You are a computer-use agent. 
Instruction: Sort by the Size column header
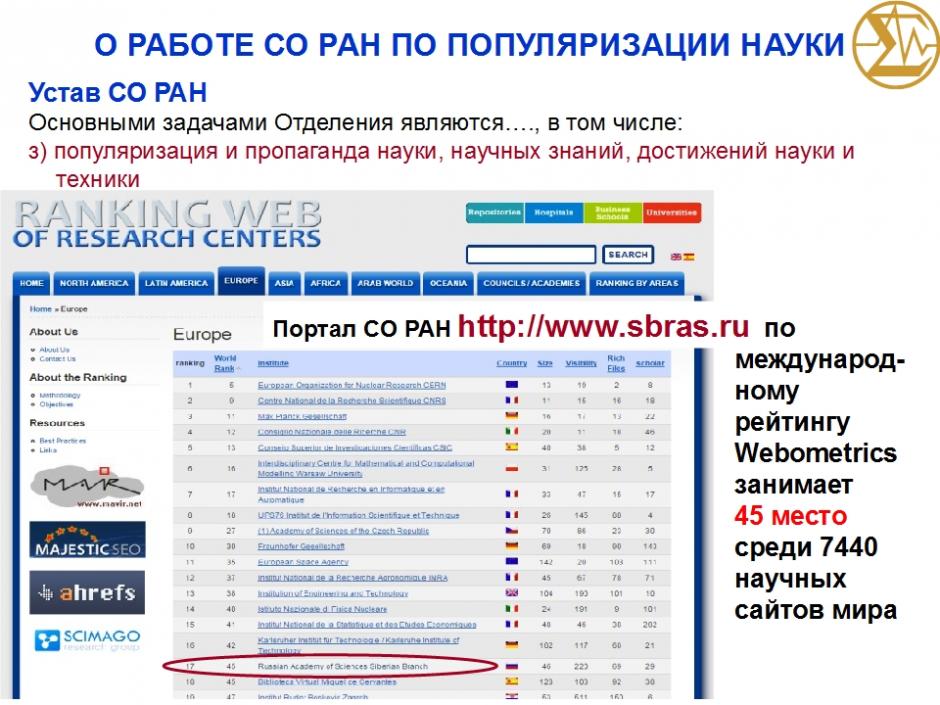click(x=545, y=363)
